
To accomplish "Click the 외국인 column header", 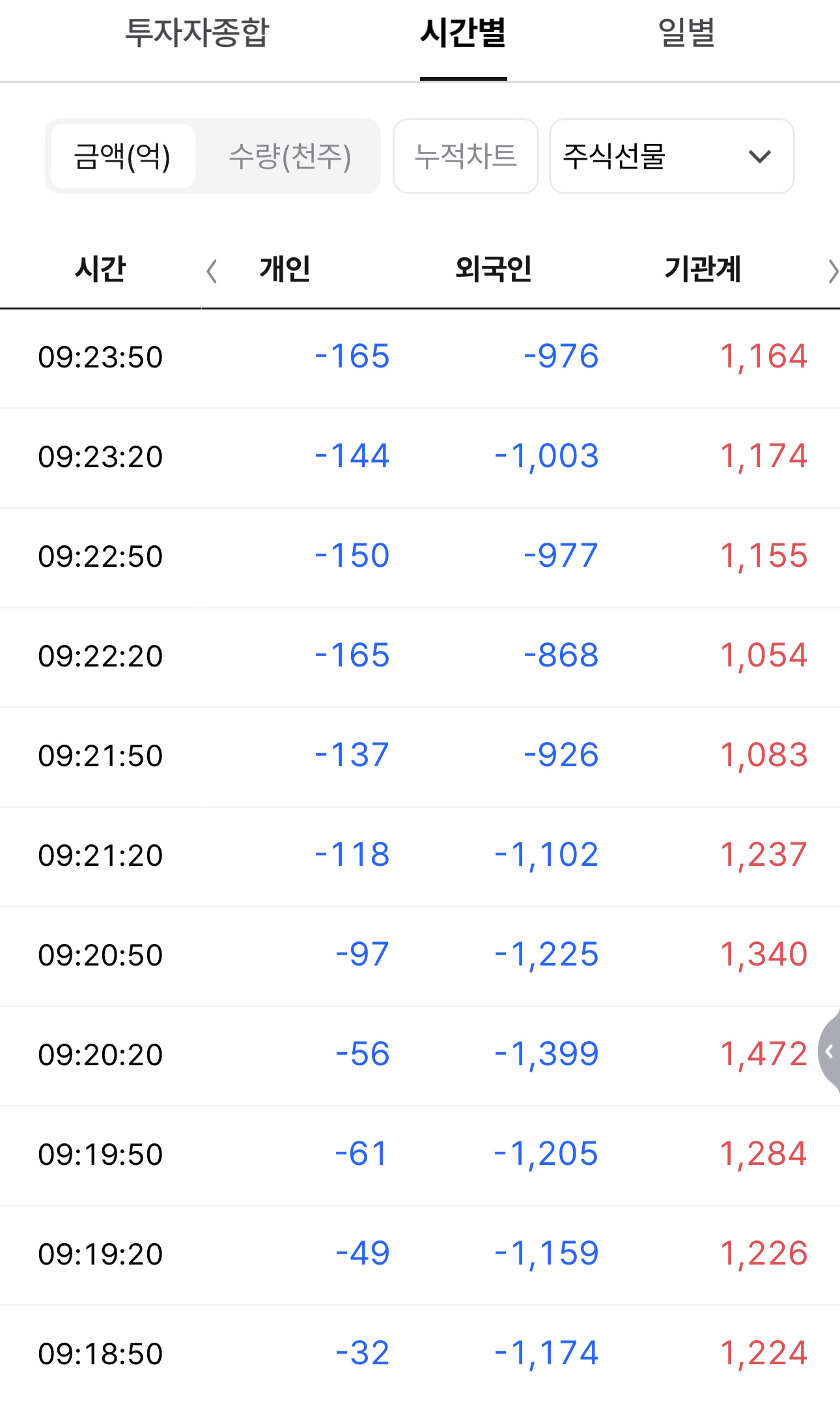I will (x=494, y=269).
